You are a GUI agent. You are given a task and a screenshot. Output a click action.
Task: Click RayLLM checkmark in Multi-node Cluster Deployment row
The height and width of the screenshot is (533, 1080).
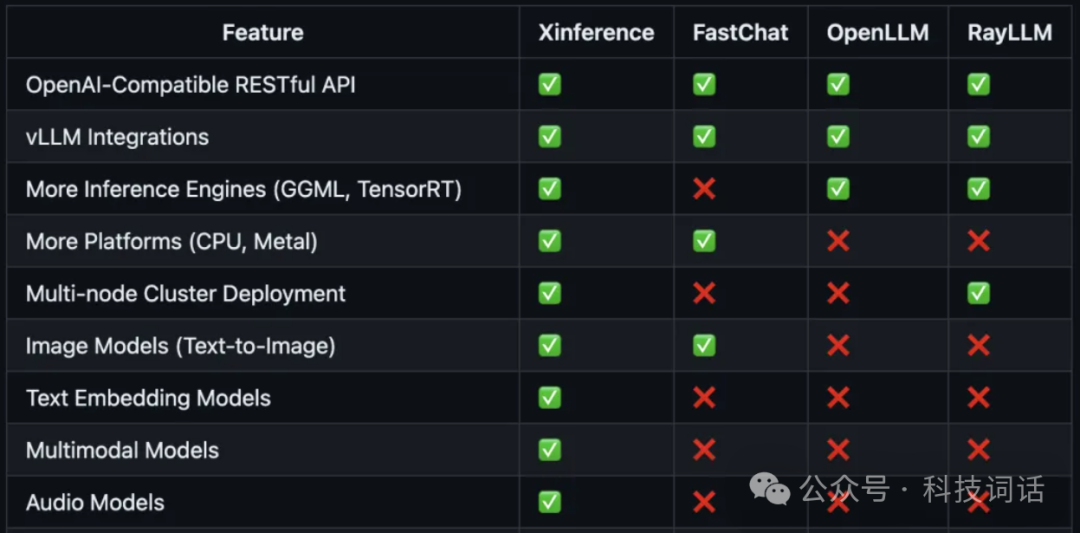click(978, 293)
